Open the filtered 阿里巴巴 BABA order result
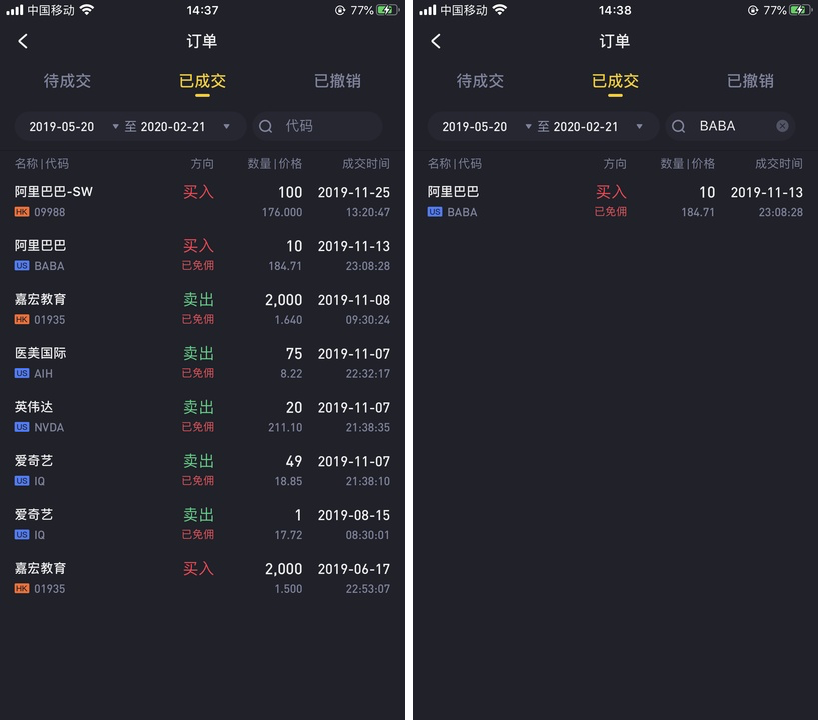This screenshot has height=720, width=818. [616, 201]
